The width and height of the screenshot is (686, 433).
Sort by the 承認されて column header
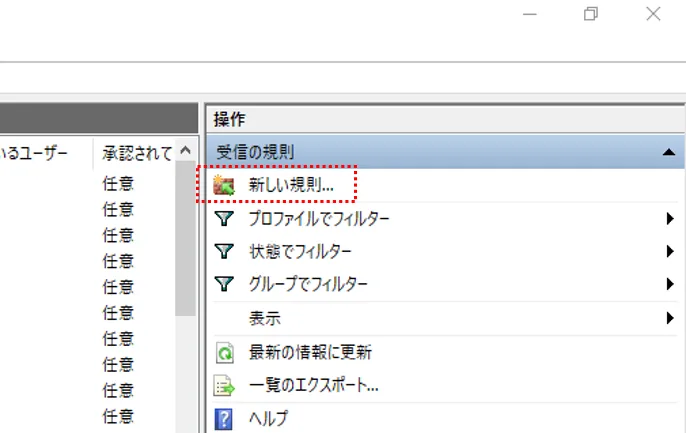135,152
